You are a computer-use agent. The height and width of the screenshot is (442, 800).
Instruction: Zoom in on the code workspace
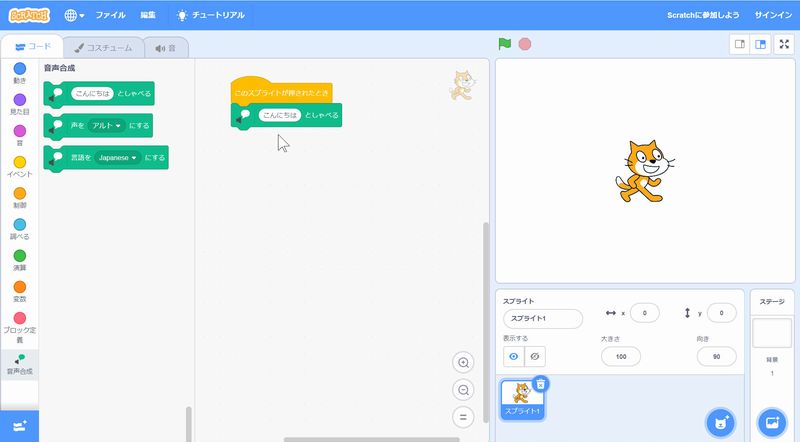(x=462, y=362)
